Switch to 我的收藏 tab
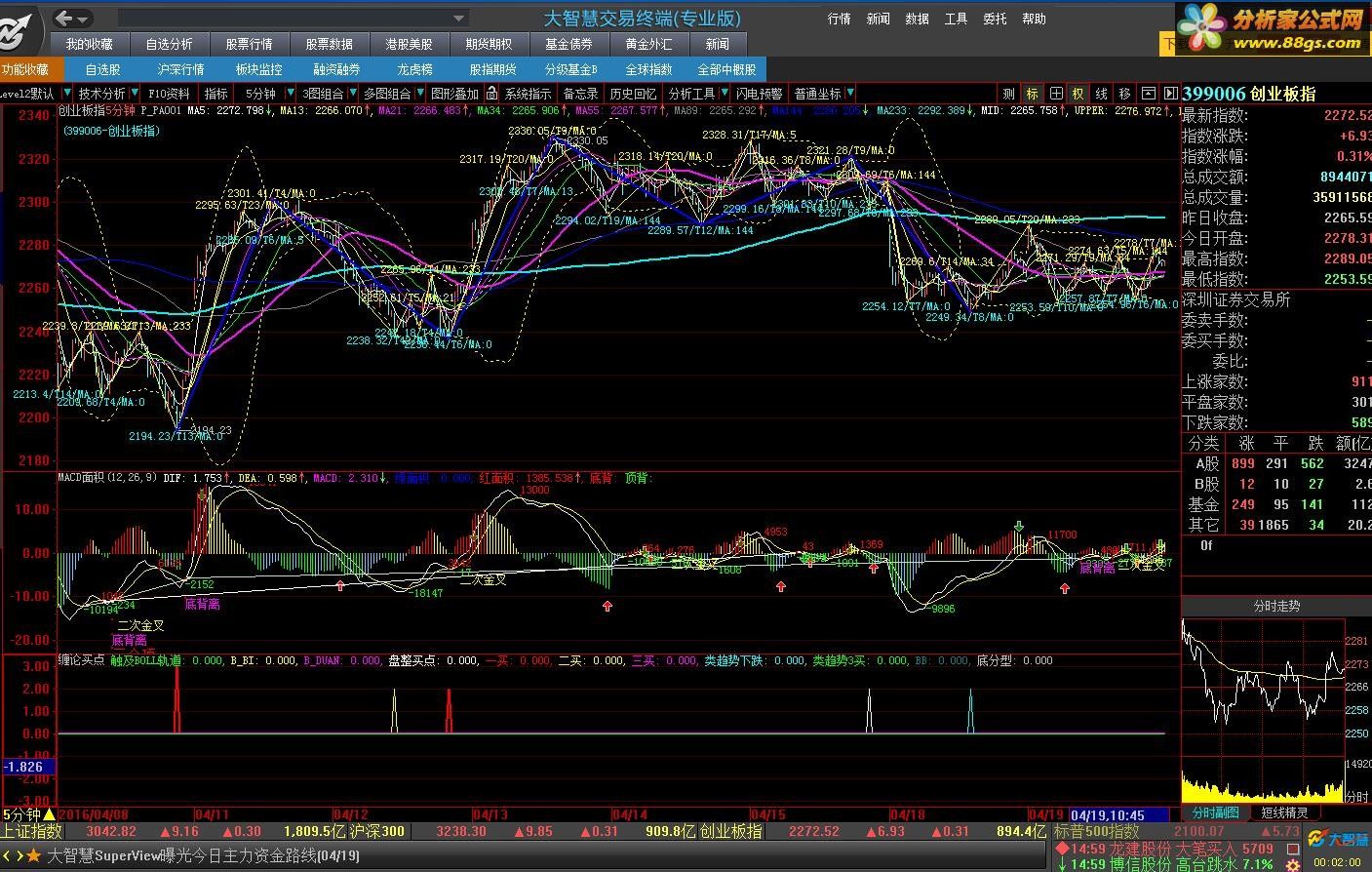Image resolution: width=1372 pixels, height=872 pixels. click(x=90, y=44)
